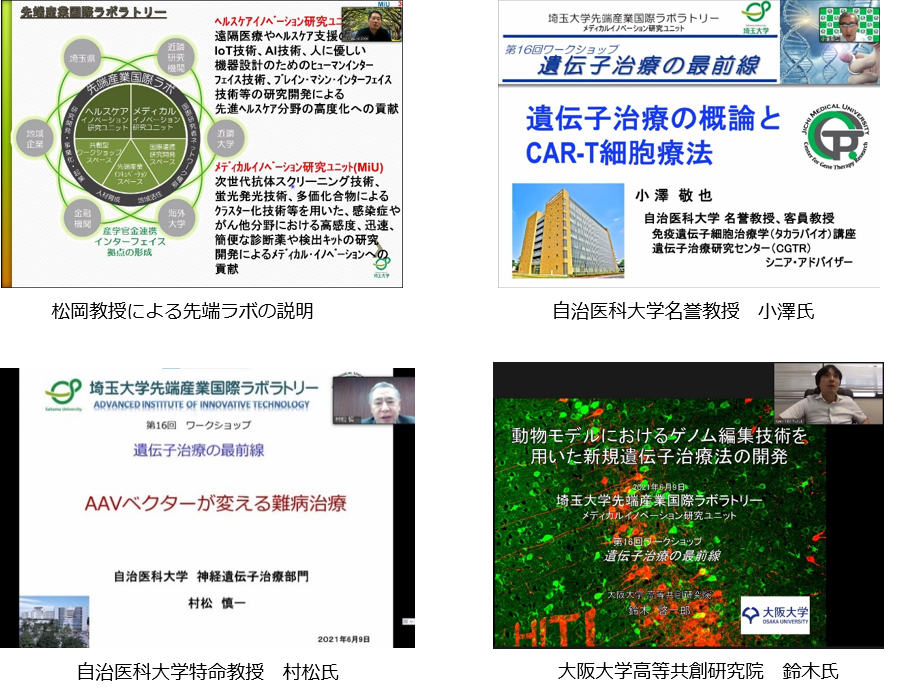Screen dimensions: 900x698
Task: Click the Jichi Medical University CGTR logo
Action: [x=836, y=137]
